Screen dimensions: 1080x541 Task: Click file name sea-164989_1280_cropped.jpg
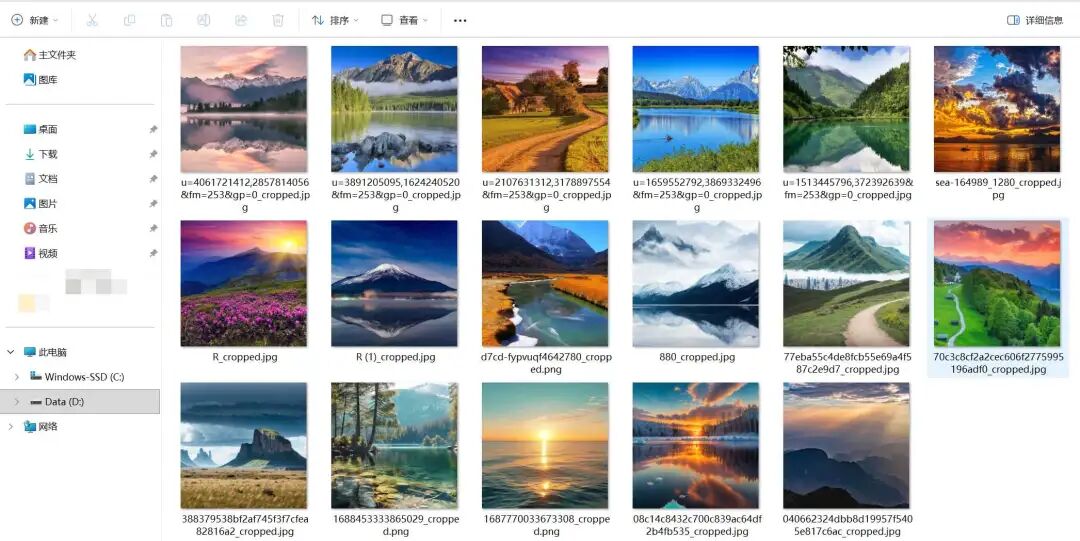[x=997, y=189]
